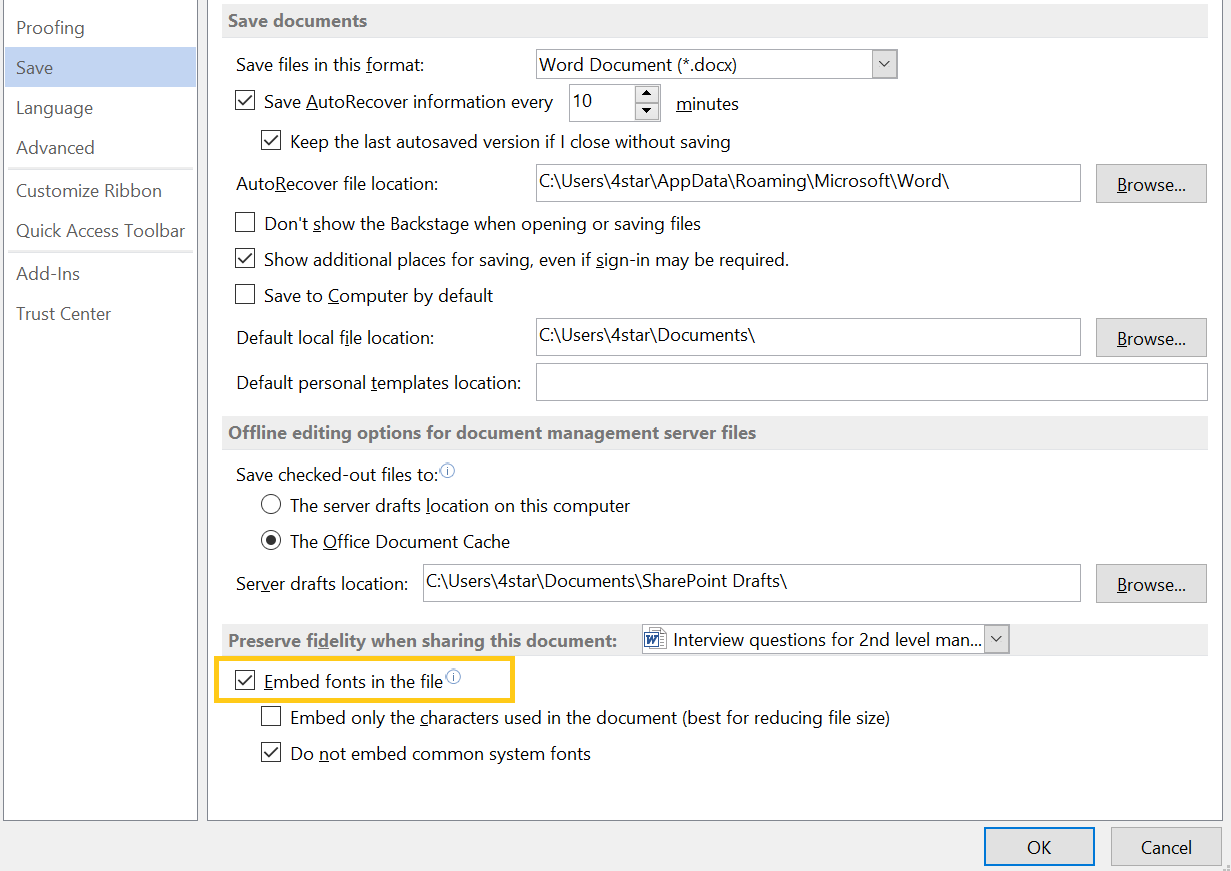Enable Don't show the Backstage checkbox
1231x871 pixels.
click(245, 223)
